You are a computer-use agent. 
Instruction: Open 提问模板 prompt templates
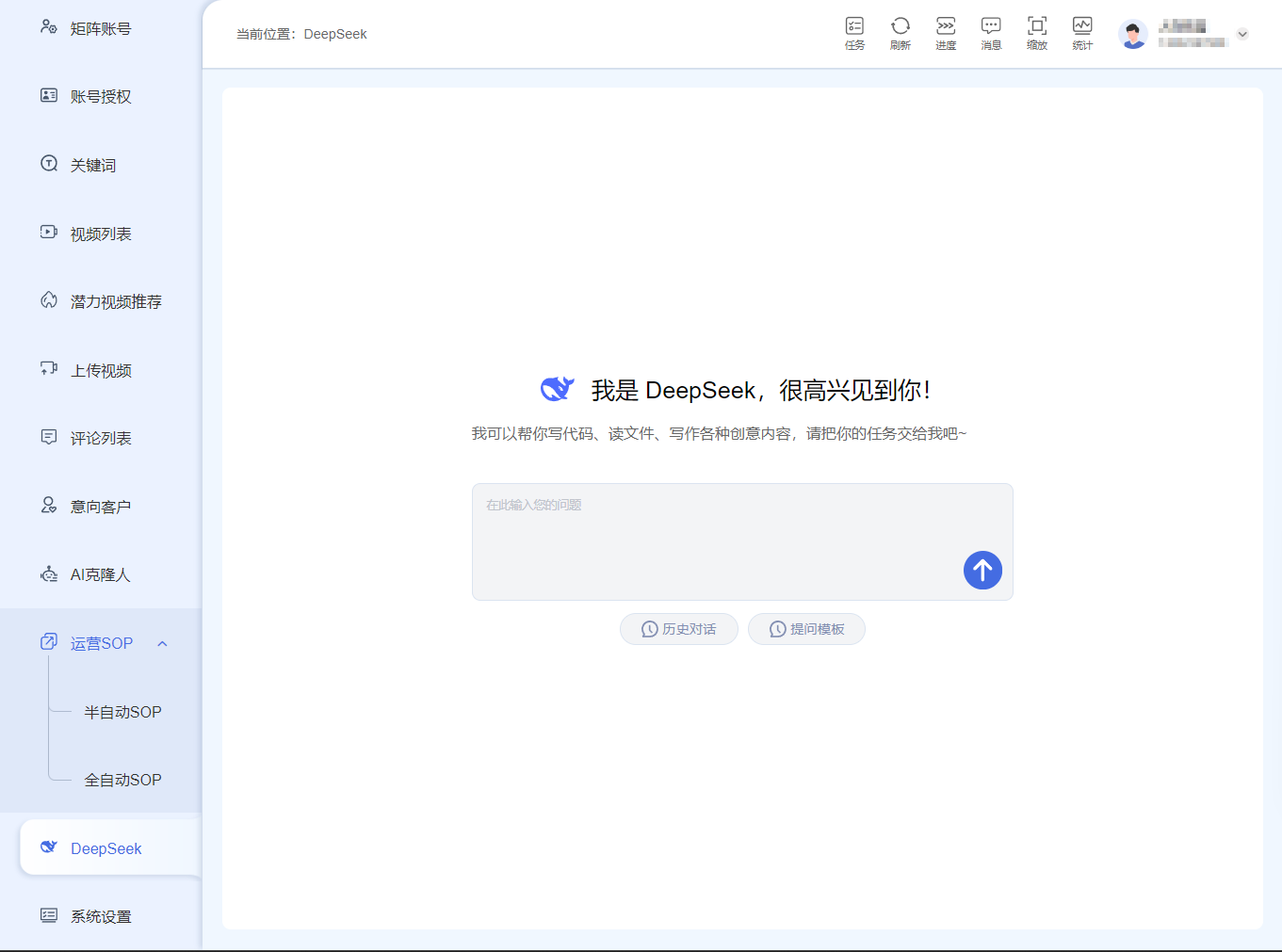[x=806, y=629]
